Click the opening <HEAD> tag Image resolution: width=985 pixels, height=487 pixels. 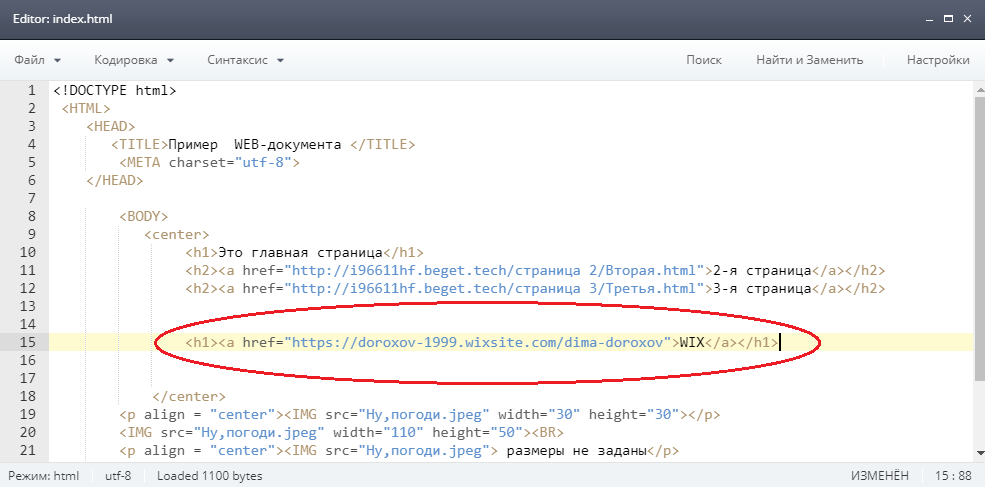(x=111, y=126)
